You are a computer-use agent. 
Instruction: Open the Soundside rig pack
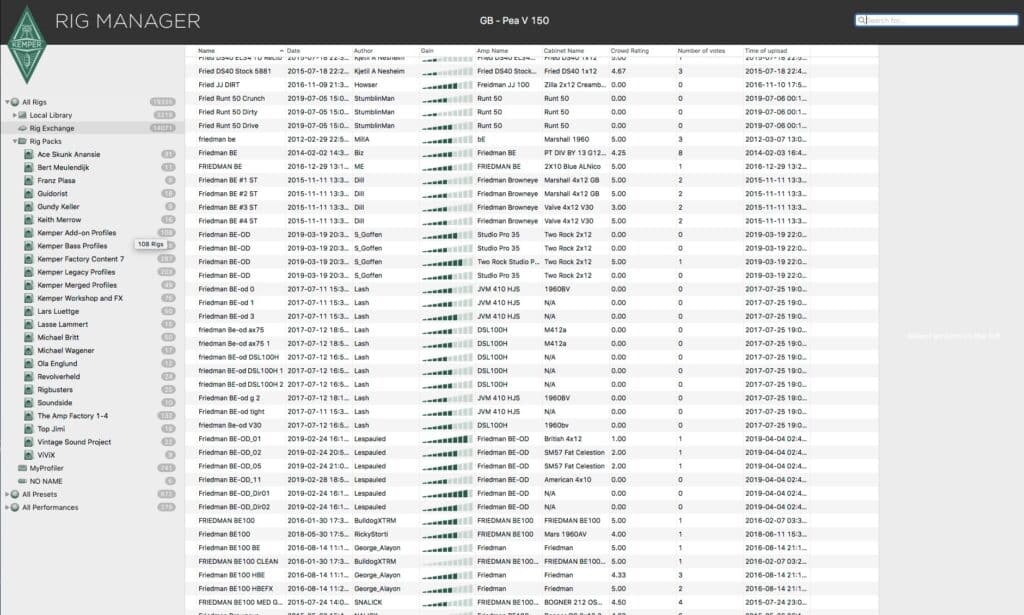point(55,402)
